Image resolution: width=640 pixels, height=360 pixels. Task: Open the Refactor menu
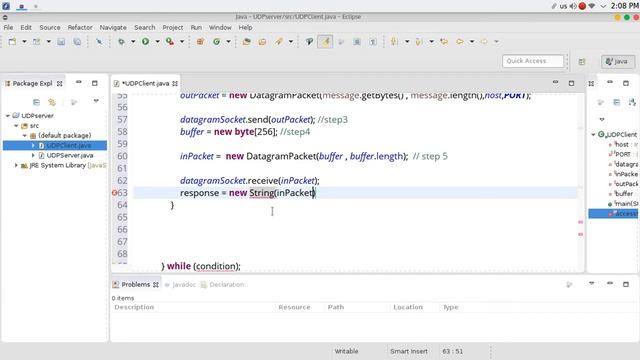tap(80, 27)
